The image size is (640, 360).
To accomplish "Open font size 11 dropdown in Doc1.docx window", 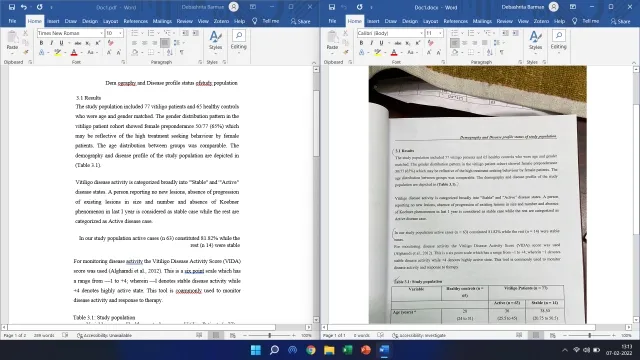I will coord(440,33).
